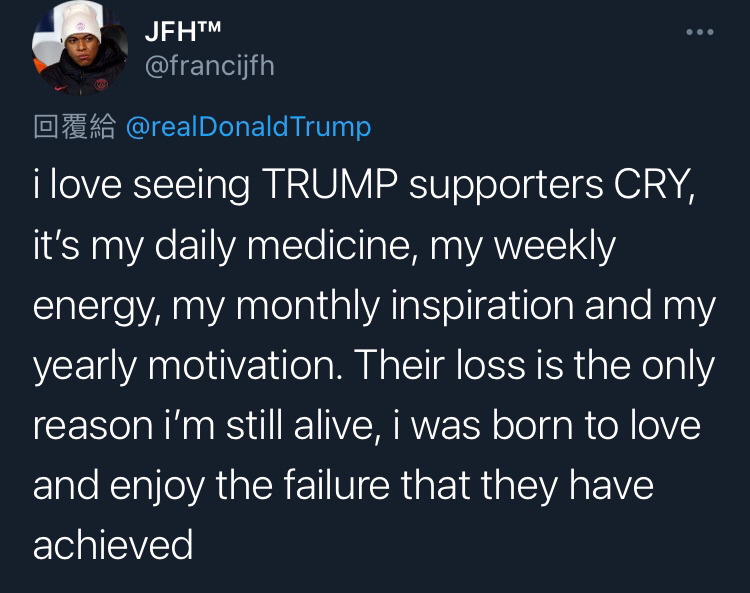Click the phrase weekly energy text

[324, 275]
